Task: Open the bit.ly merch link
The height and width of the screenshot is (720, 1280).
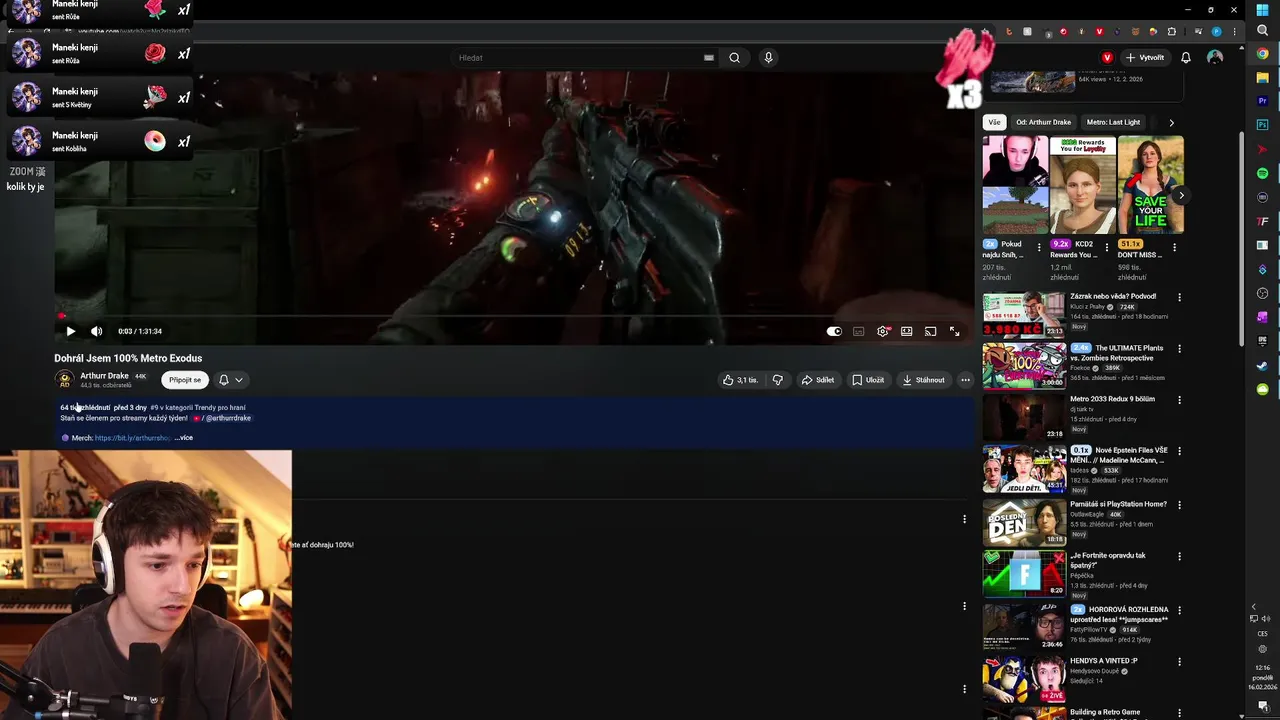Action: point(133,438)
